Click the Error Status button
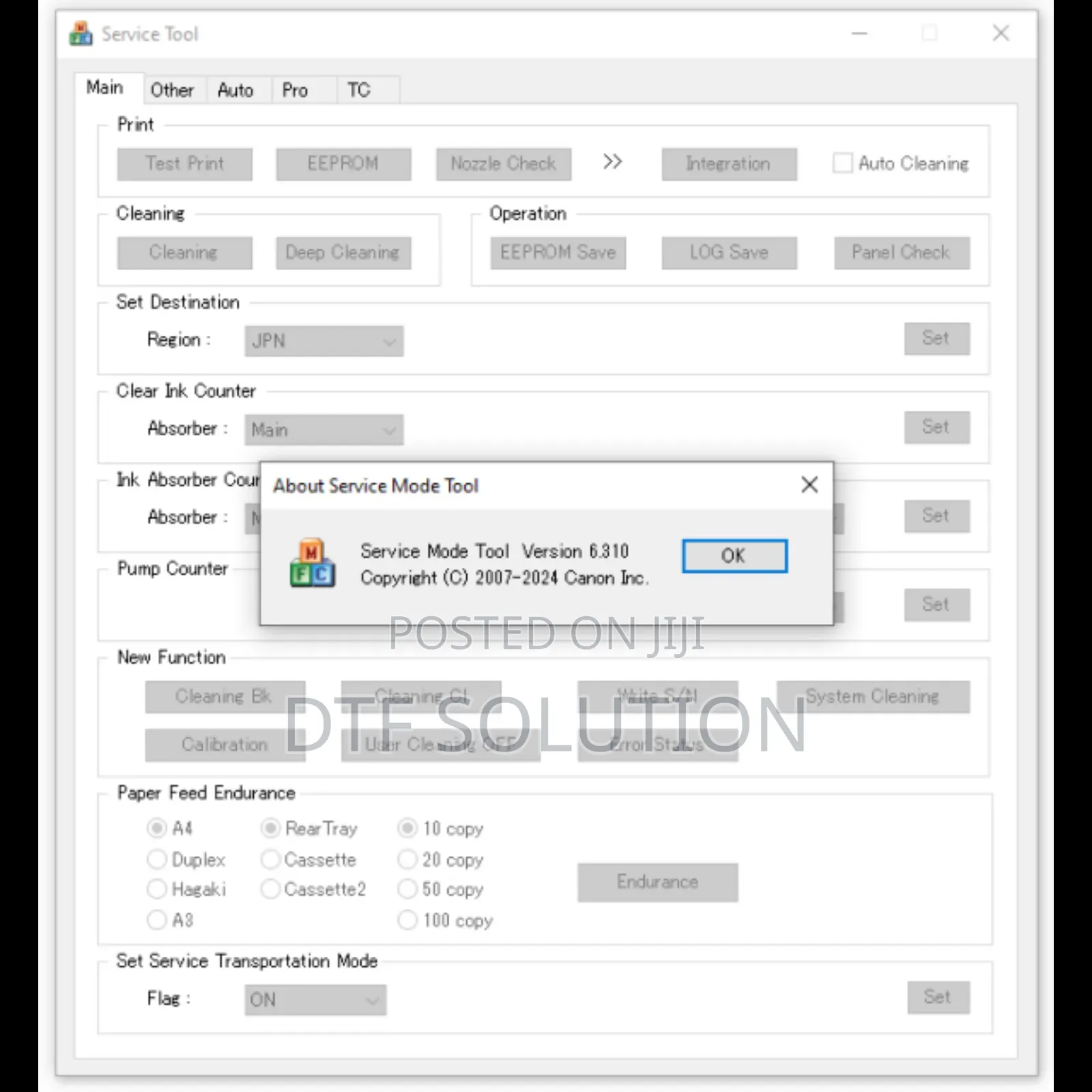Screen dimensions: 1092x1092 [x=657, y=745]
